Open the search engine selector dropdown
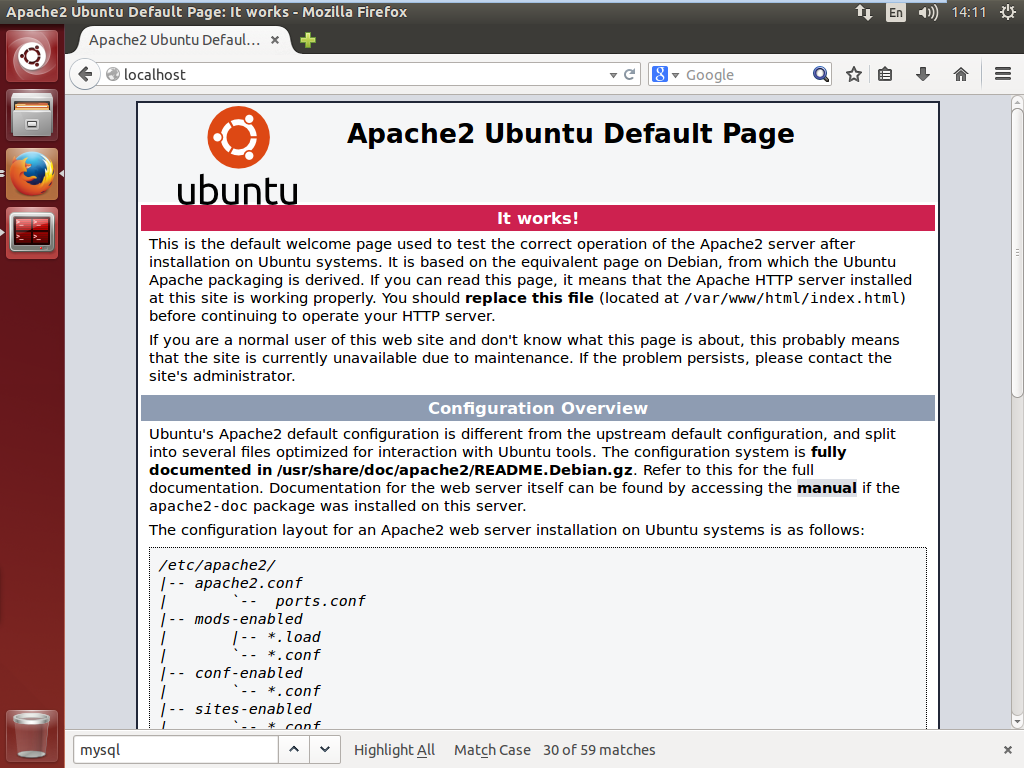This screenshot has height=768, width=1024. point(665,74)
